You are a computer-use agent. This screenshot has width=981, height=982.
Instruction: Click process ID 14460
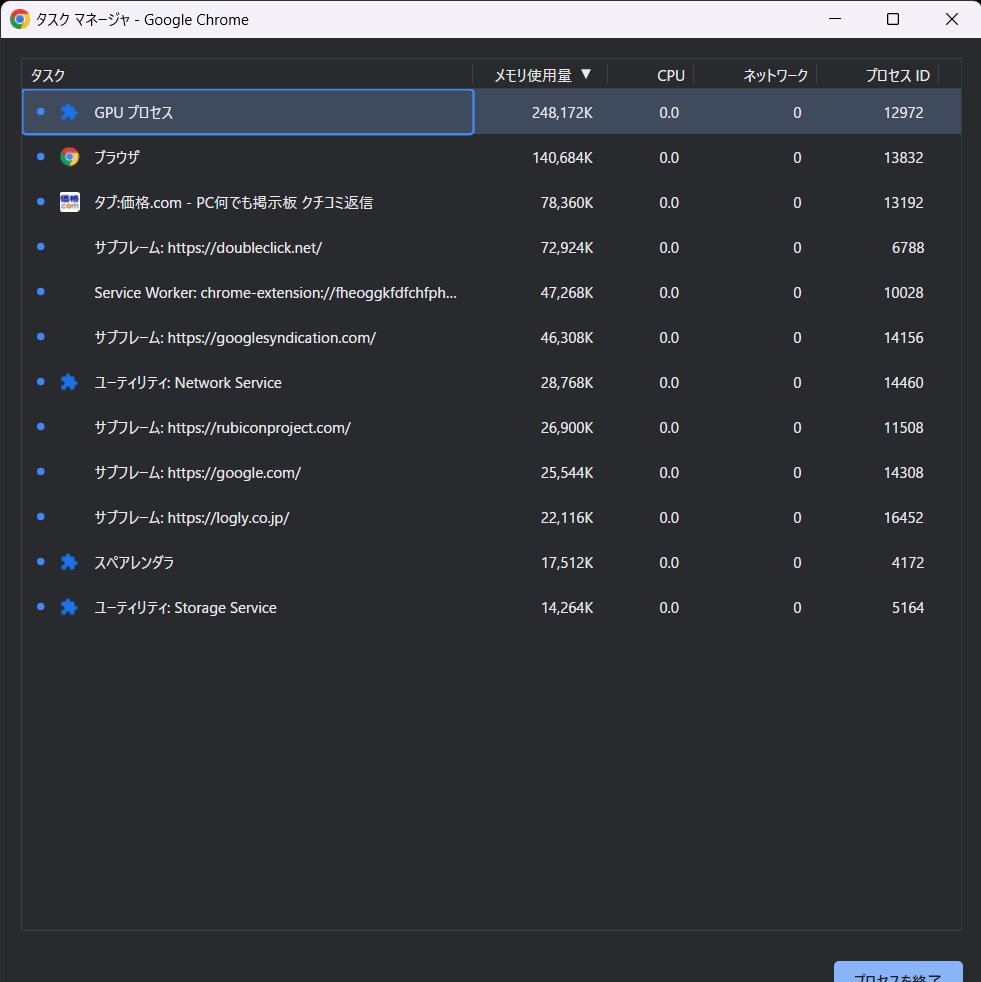903,383
